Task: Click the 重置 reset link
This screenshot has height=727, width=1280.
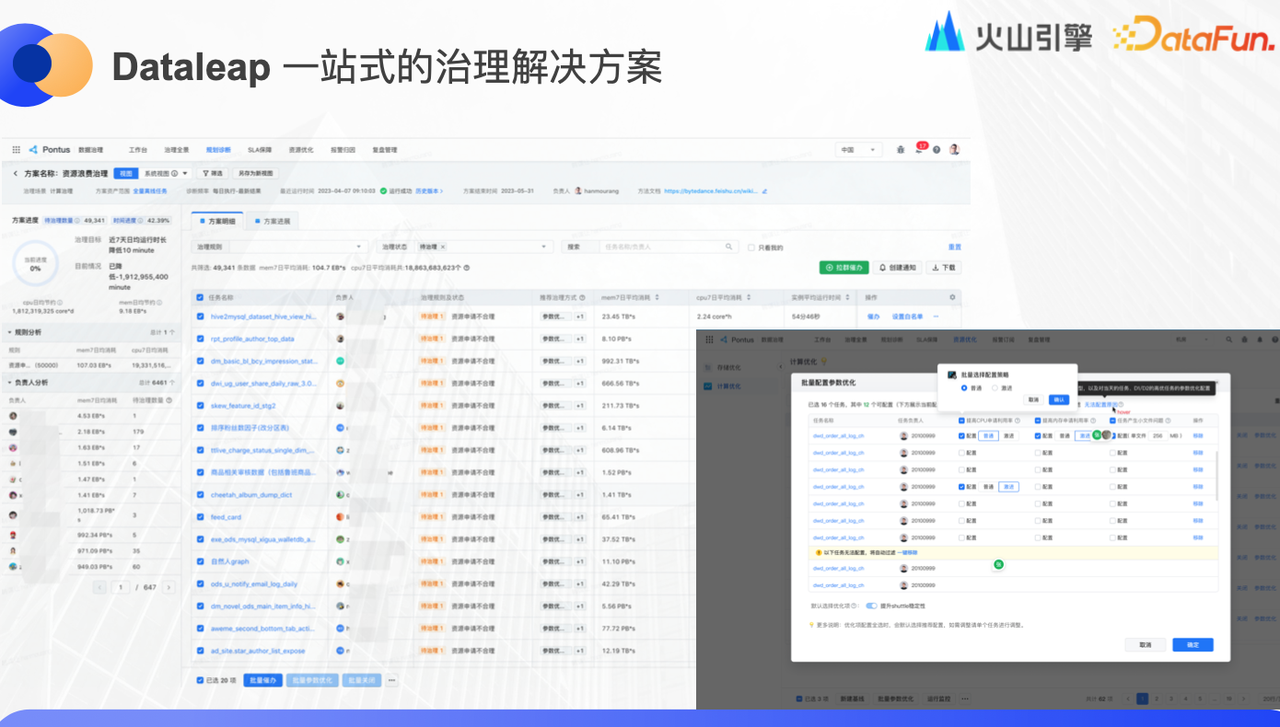Action: pos(955,247)
